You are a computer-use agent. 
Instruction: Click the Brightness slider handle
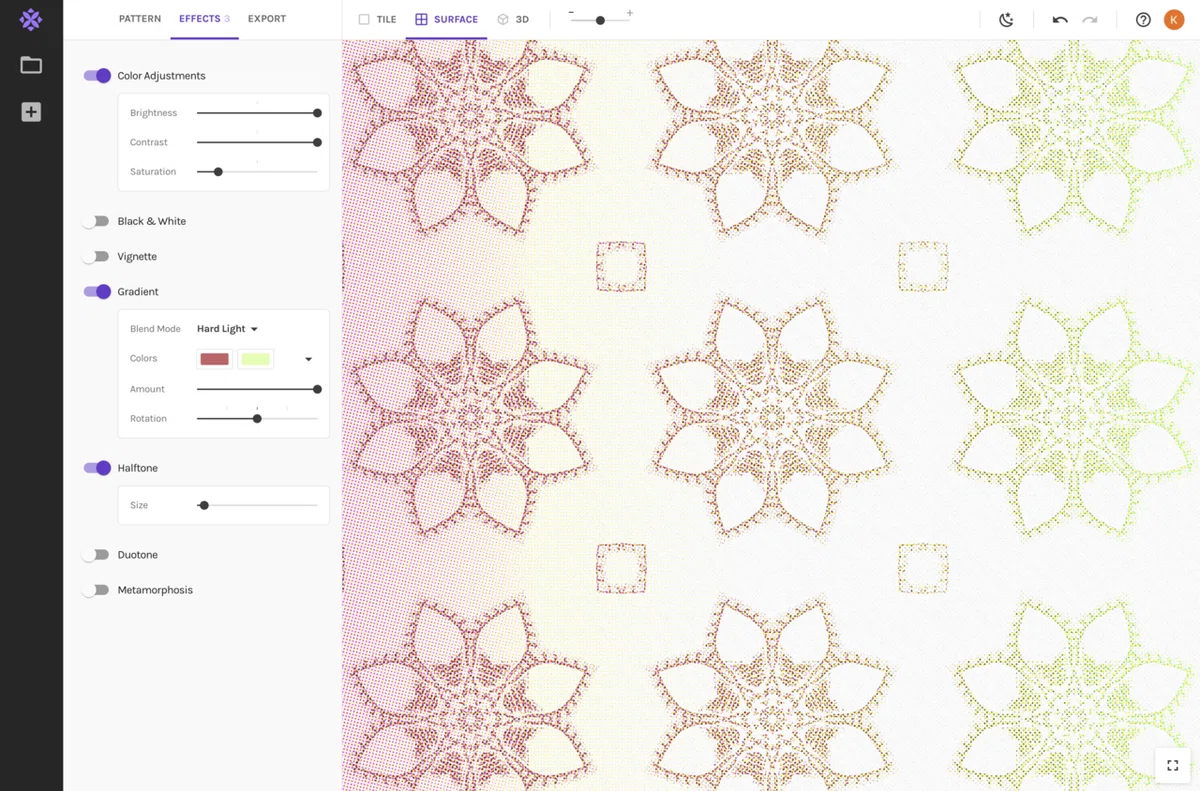pos(317,113)
